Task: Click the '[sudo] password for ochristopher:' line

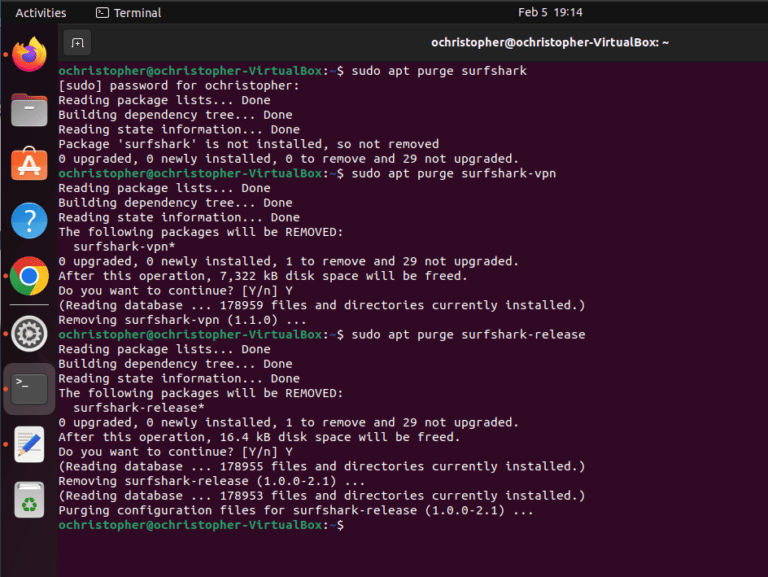Action: [179, 86]
